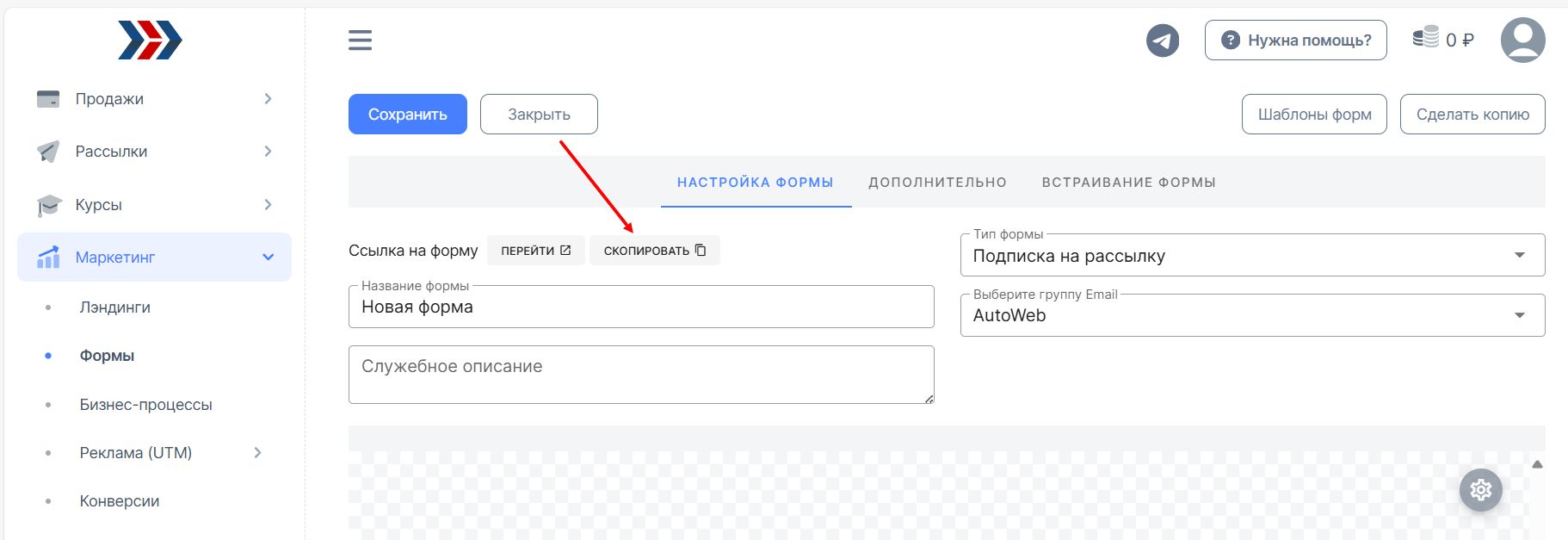Click the red-blue arrows logo
Screen dimensions: 1568x540
pyautogui.click(x=150, y=40)
